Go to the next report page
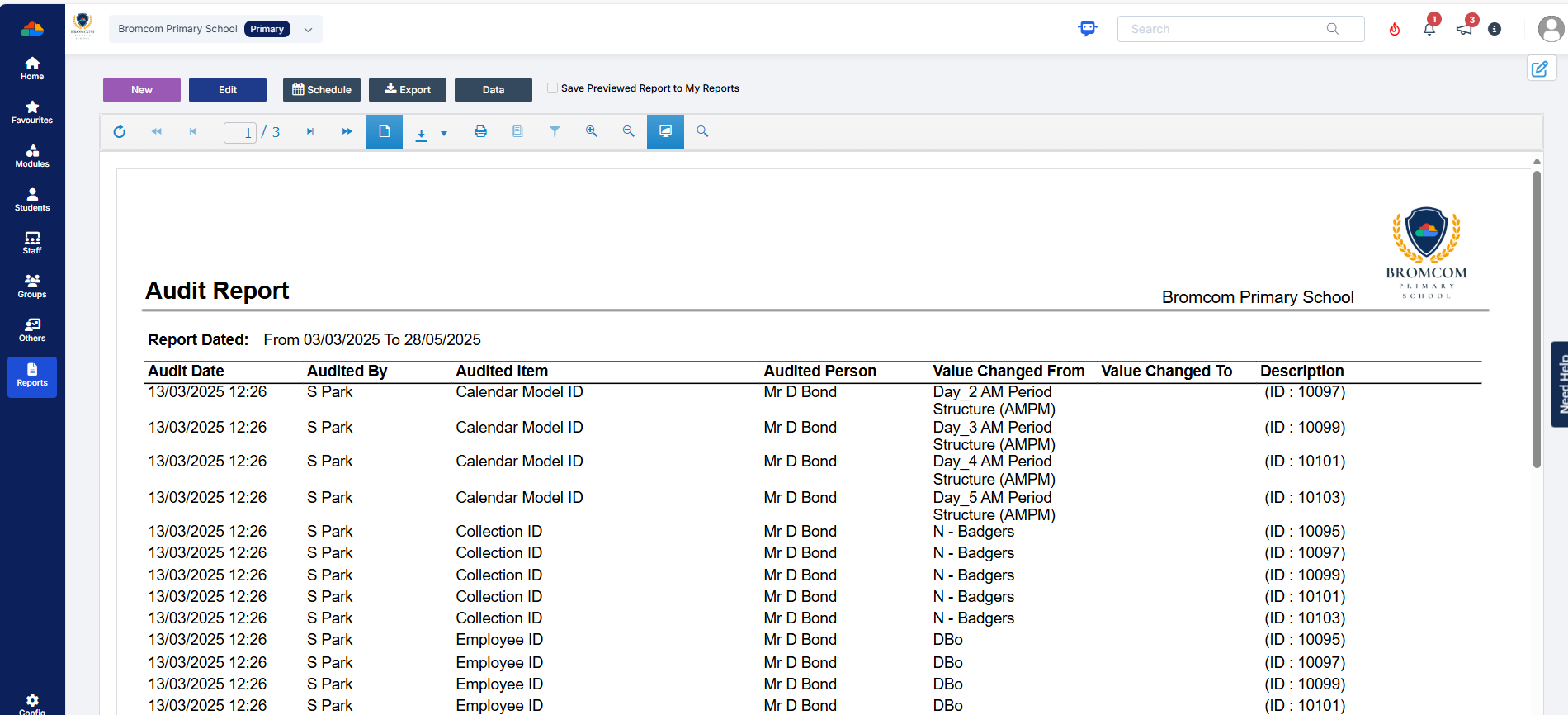The height and width of the screenshot is (715, 1568). tap(310, 132)
